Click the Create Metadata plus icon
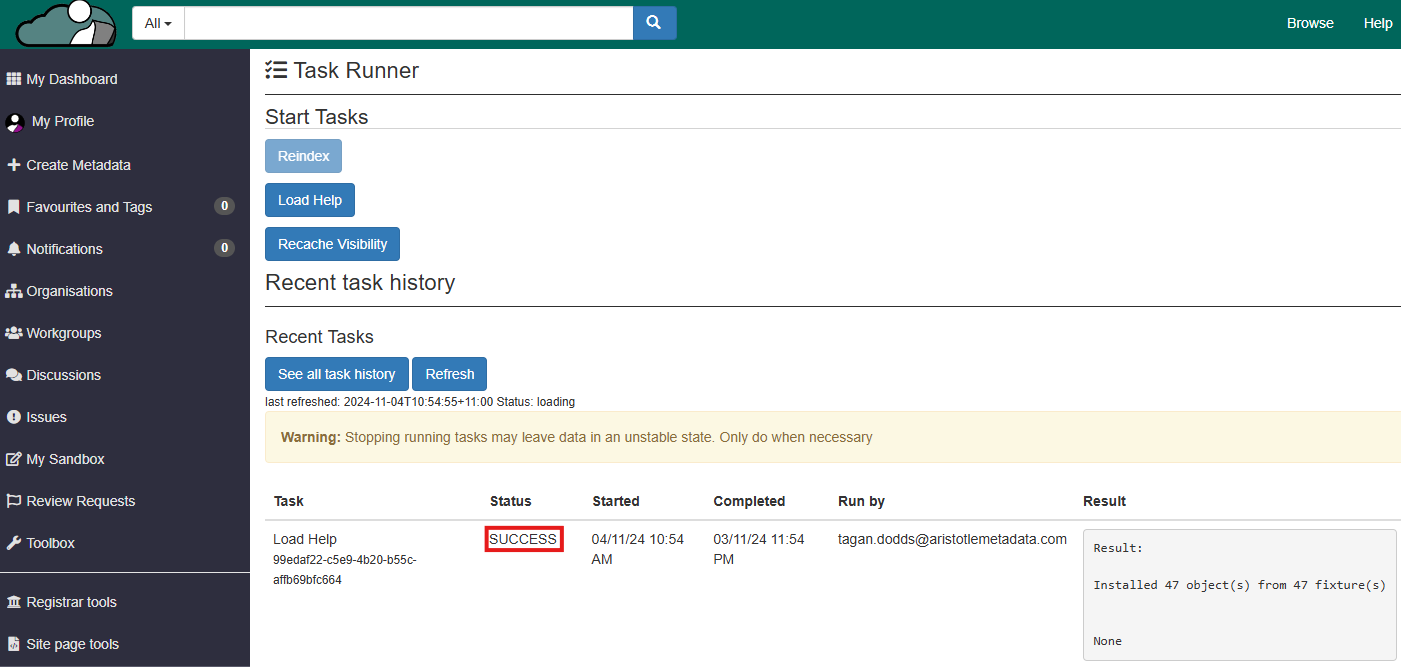 14,165
